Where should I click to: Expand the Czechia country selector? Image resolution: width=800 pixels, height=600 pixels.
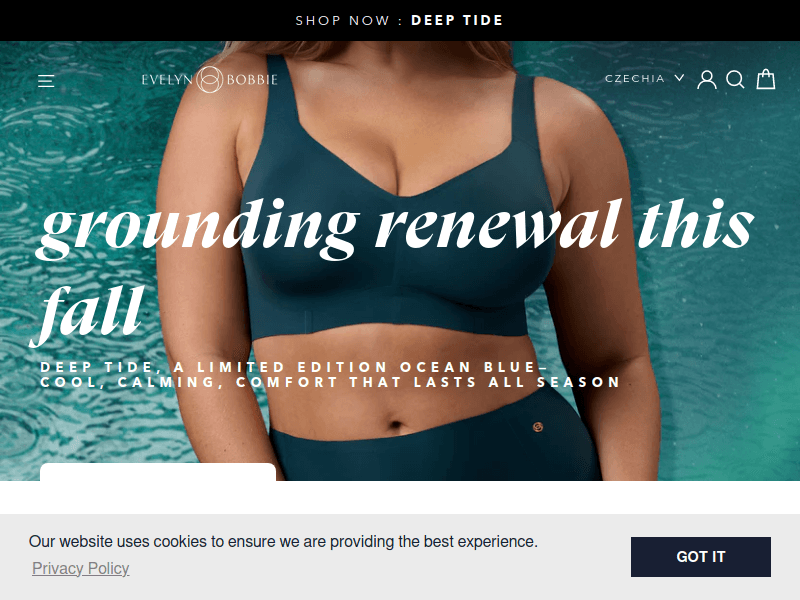point(644,79)
